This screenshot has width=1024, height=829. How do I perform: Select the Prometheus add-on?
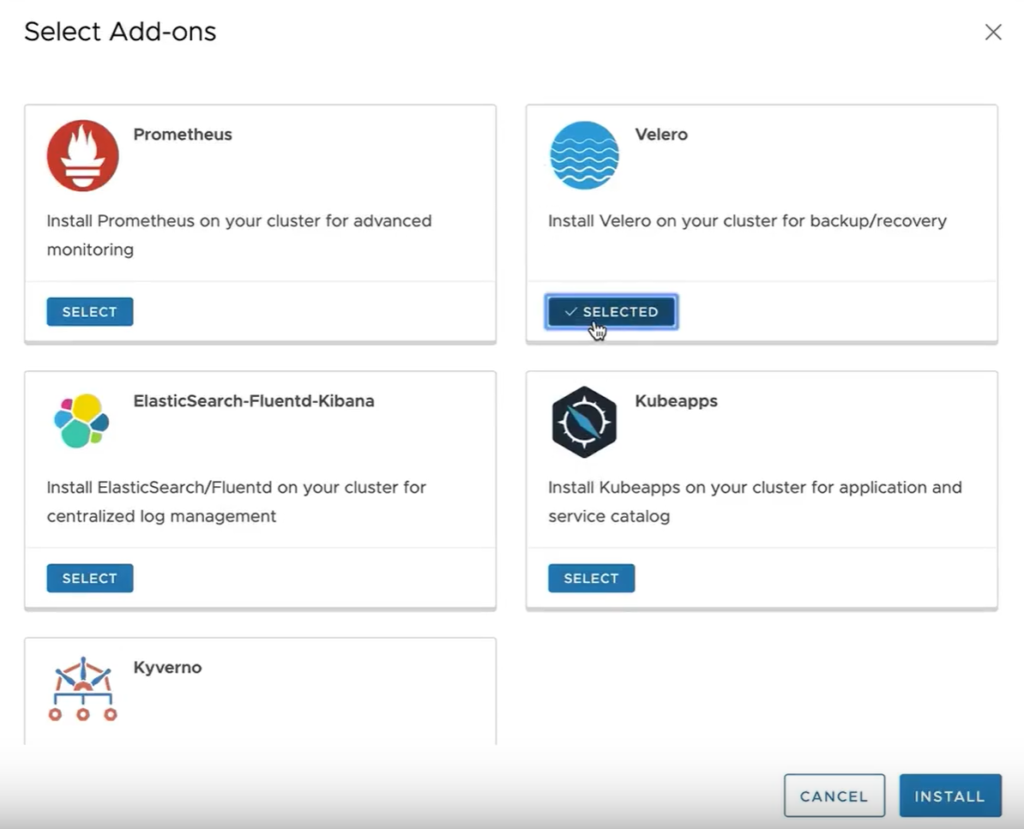coord(89,312)
